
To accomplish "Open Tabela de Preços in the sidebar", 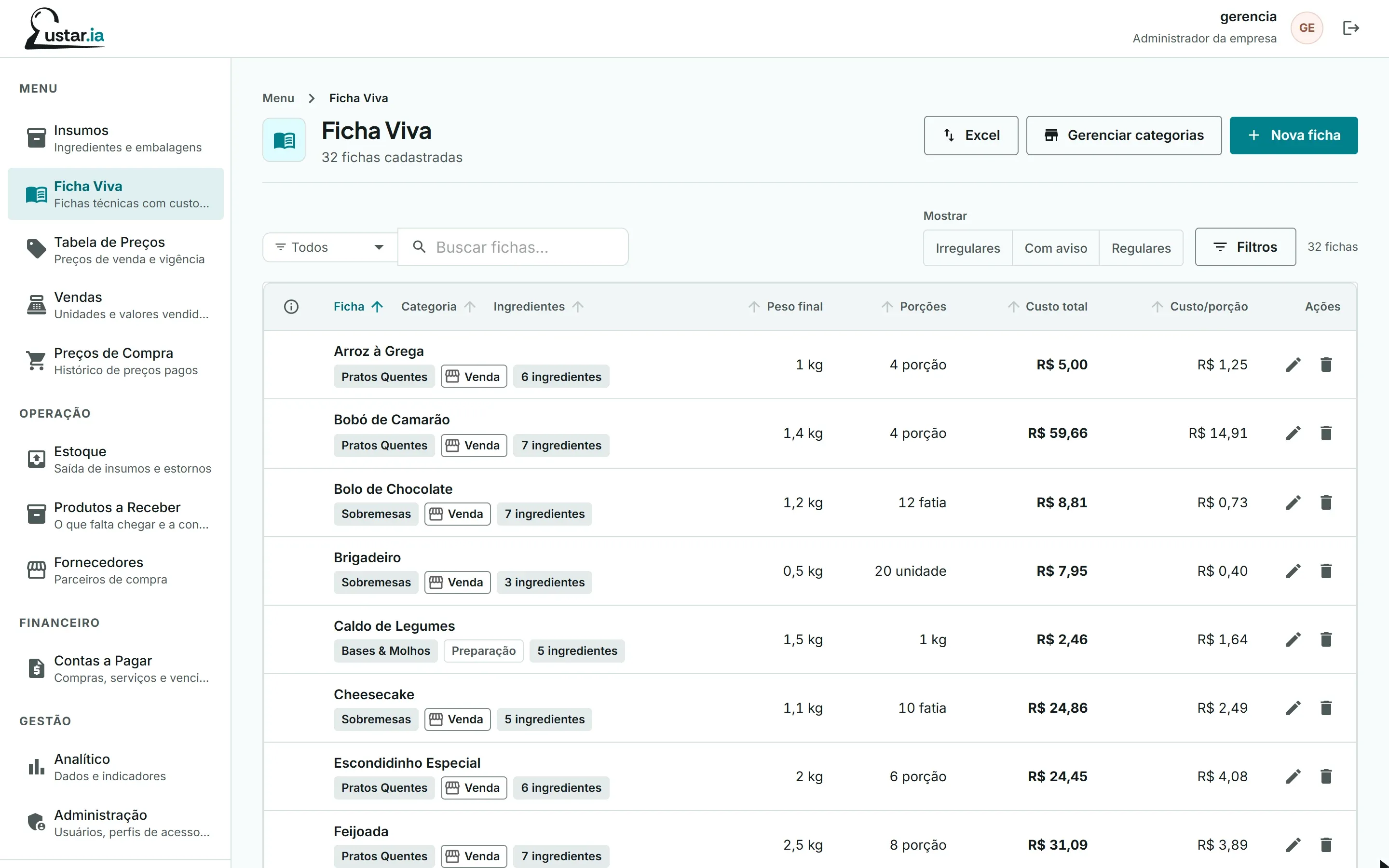I will point(115,250).
